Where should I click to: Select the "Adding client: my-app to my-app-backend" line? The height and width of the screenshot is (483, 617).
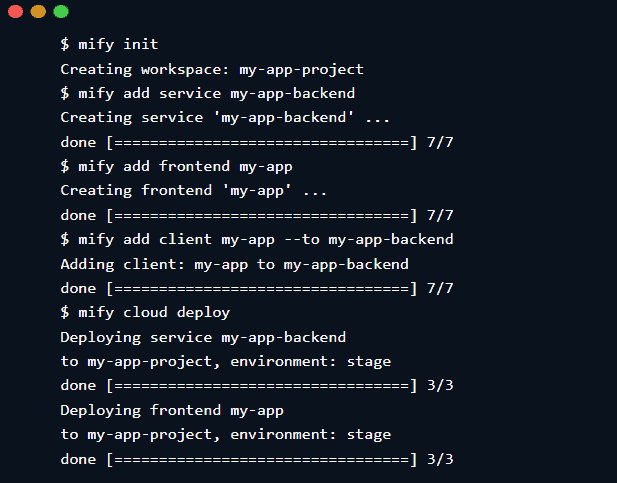tap(235, 264)
